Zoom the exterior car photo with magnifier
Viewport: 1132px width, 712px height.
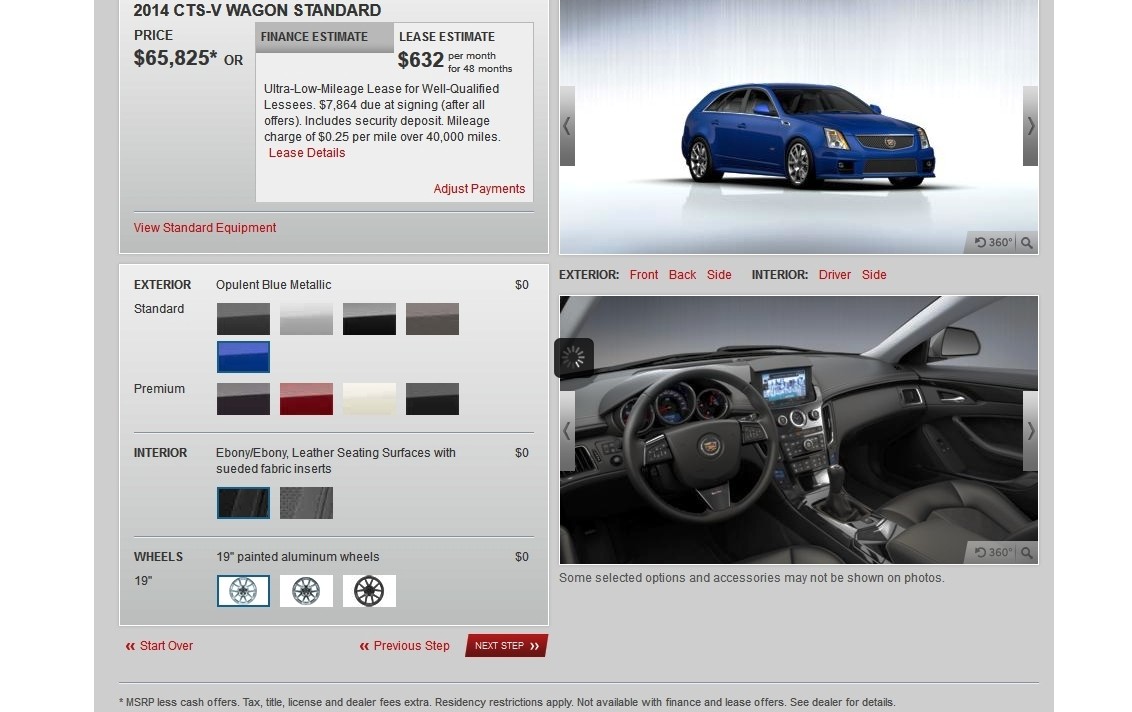point(1027,243)
